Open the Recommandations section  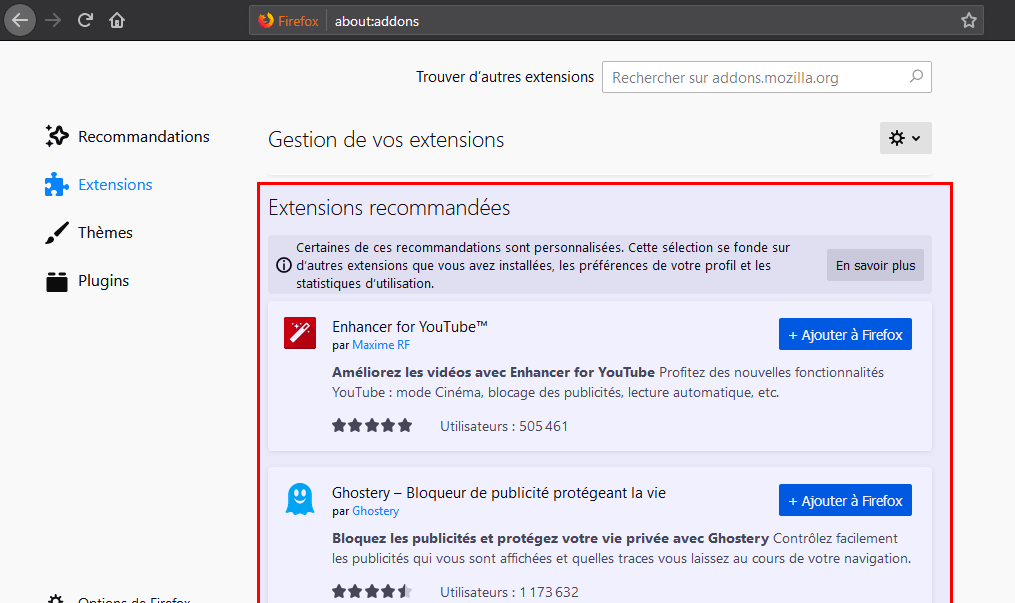click(143, 137)
